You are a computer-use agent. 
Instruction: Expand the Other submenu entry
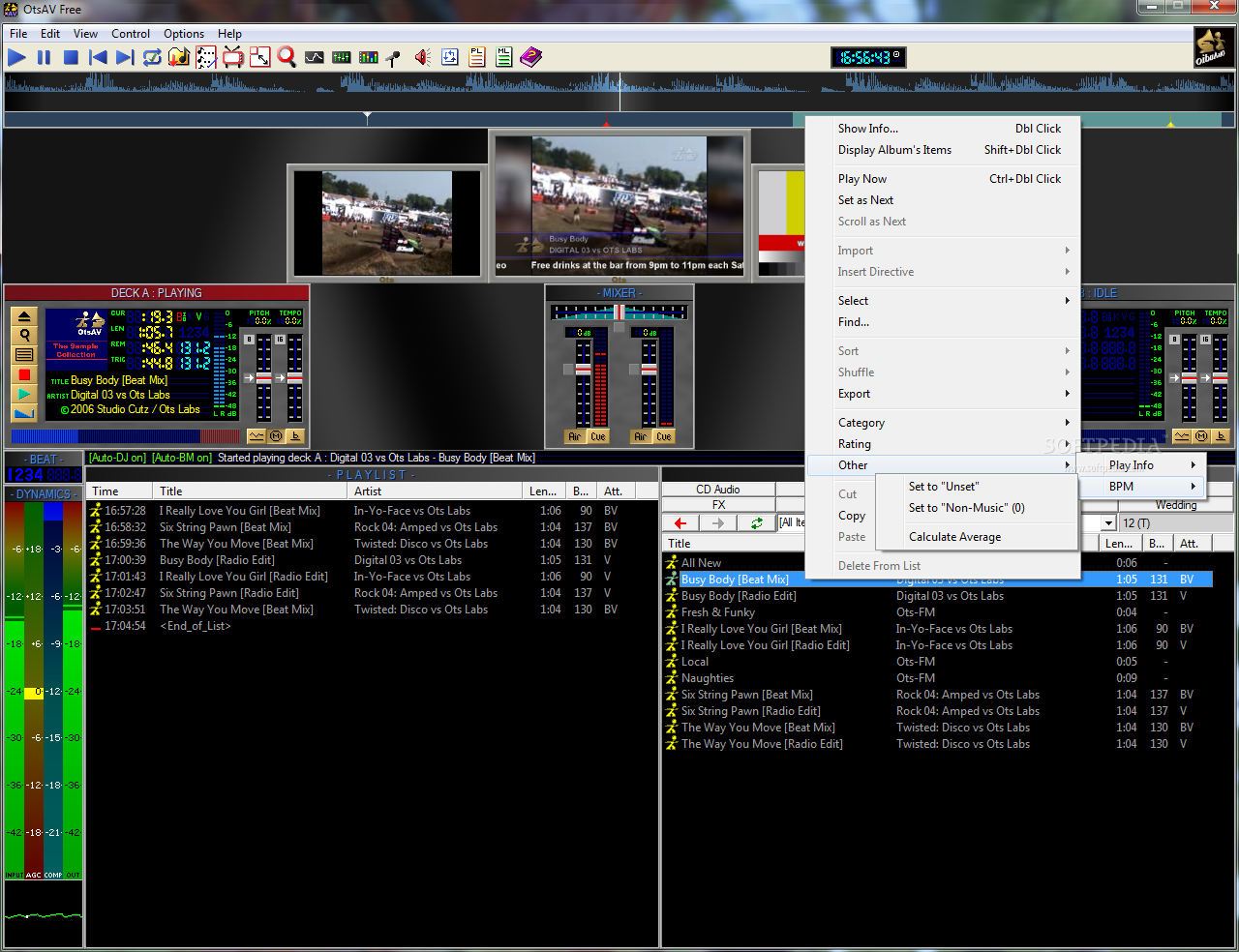944,465
